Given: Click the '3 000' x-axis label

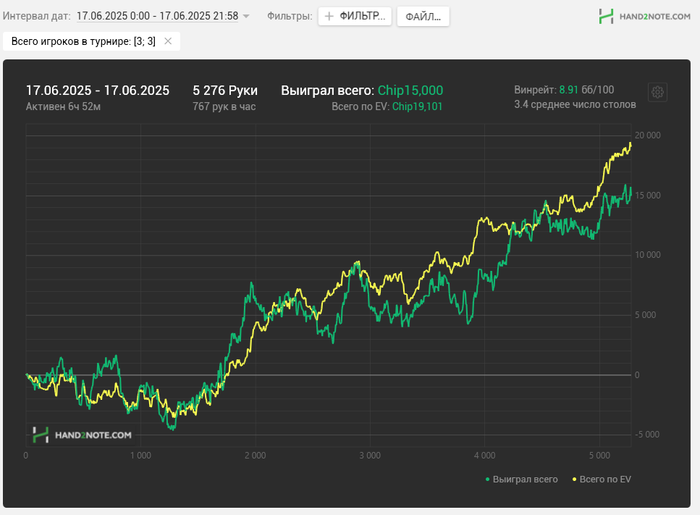Looking at the screenshot, I should click(x=370, y=456).
